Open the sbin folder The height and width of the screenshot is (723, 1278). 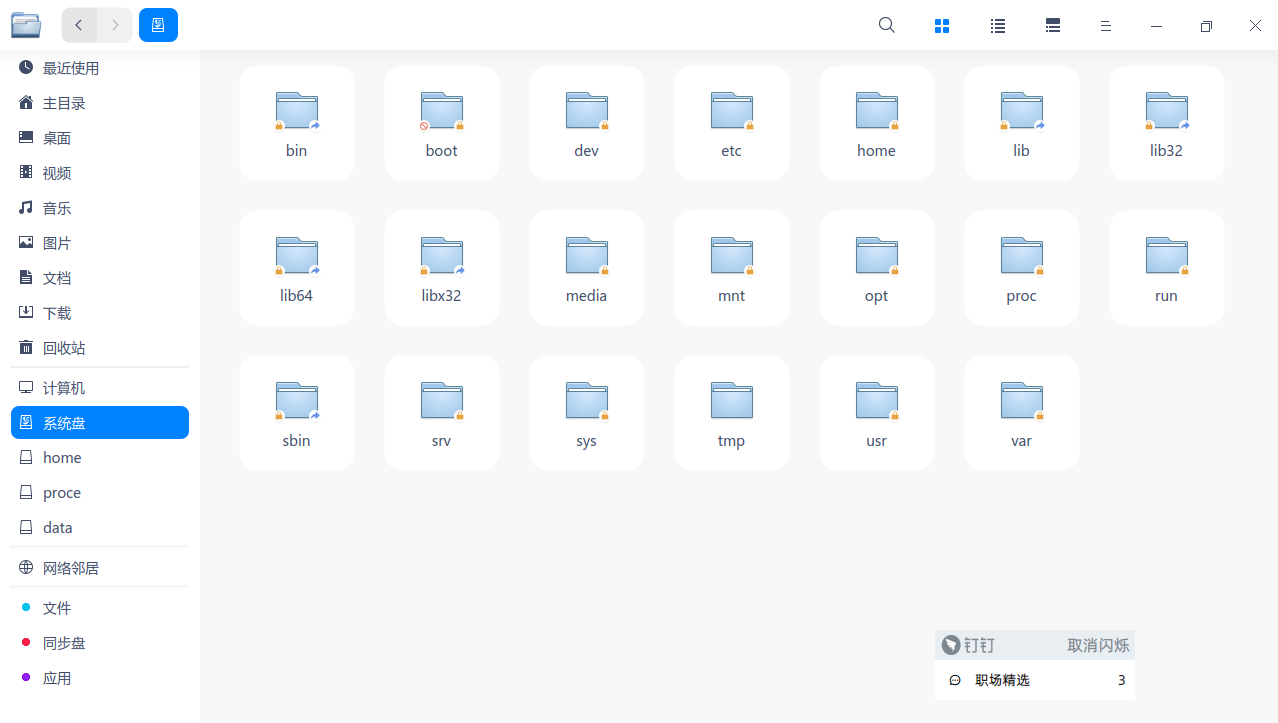[x=297, y=413]
